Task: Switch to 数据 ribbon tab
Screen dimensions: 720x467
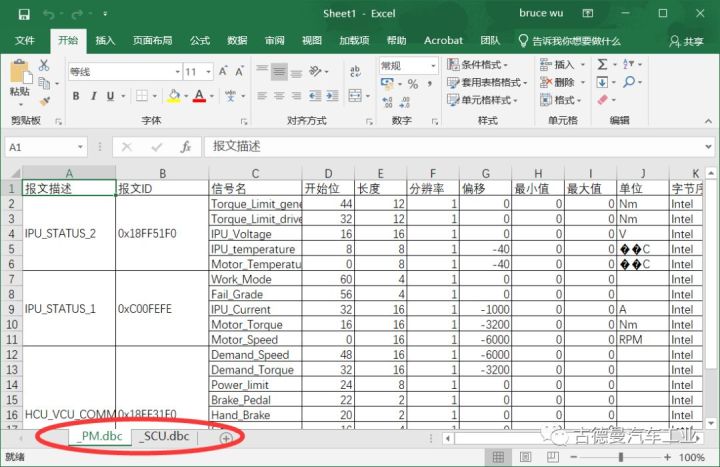Action: click(237, 41)
